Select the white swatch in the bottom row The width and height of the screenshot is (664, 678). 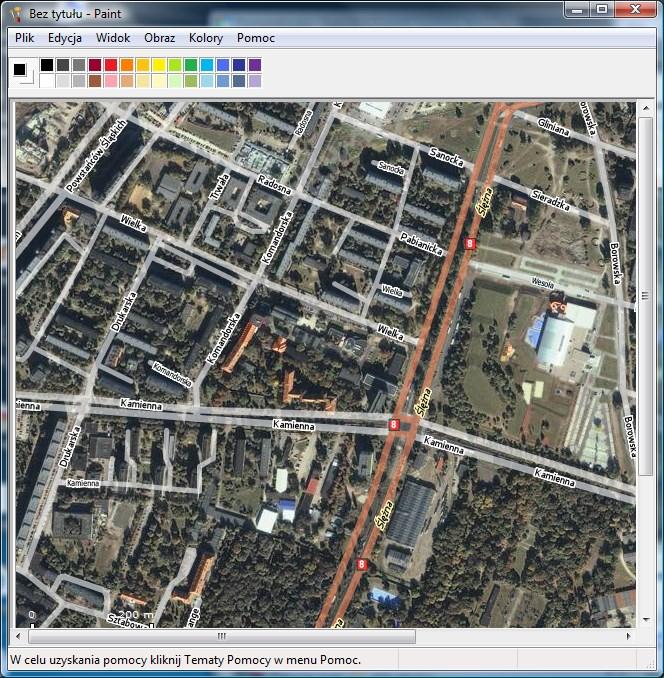(47, 80)
